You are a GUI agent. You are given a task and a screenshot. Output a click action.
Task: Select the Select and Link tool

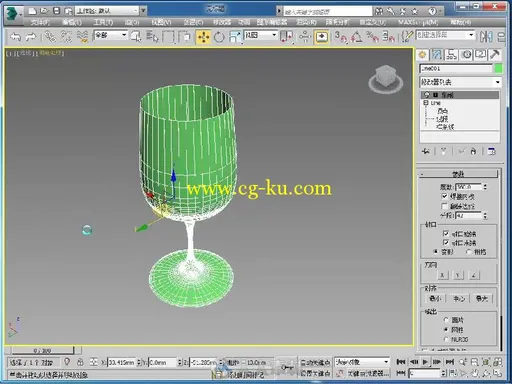click(50, 37)
